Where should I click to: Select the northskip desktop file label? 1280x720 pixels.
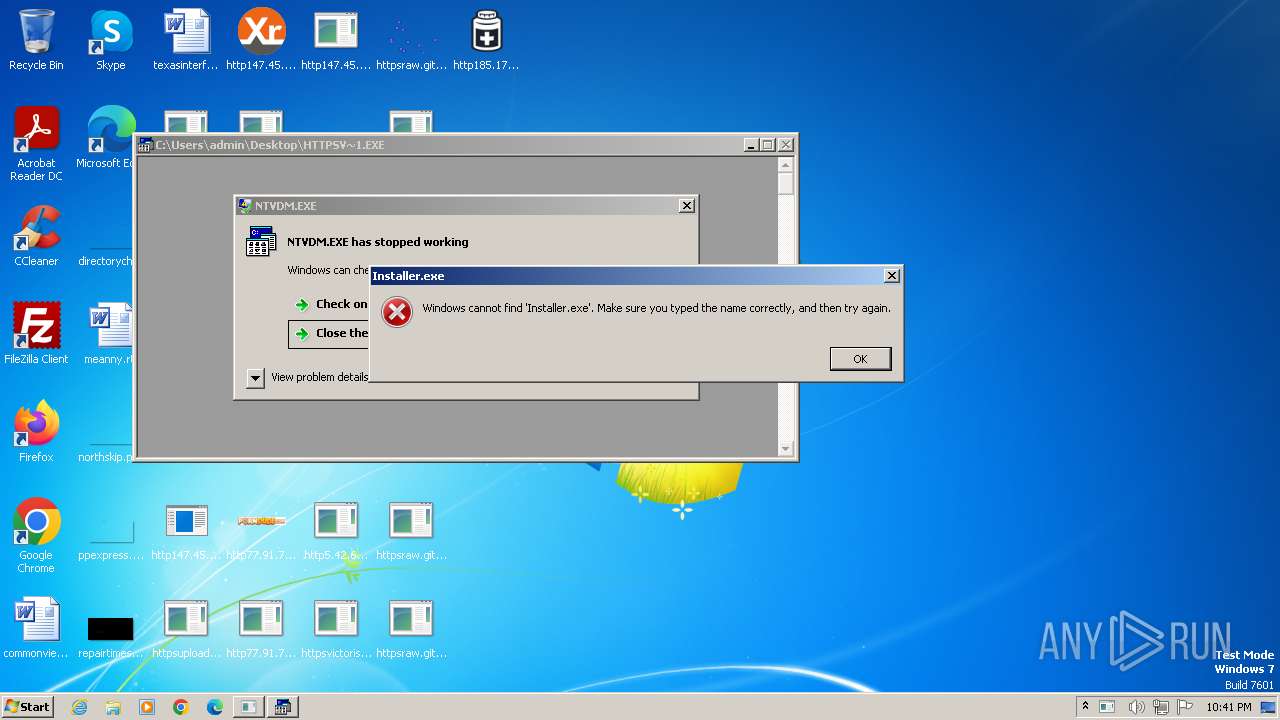(106, 457)
